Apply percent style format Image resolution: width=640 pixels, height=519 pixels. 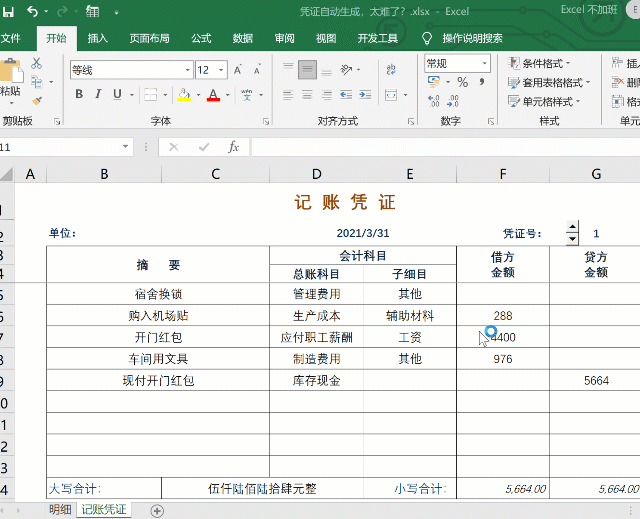[x=462, y=82]
